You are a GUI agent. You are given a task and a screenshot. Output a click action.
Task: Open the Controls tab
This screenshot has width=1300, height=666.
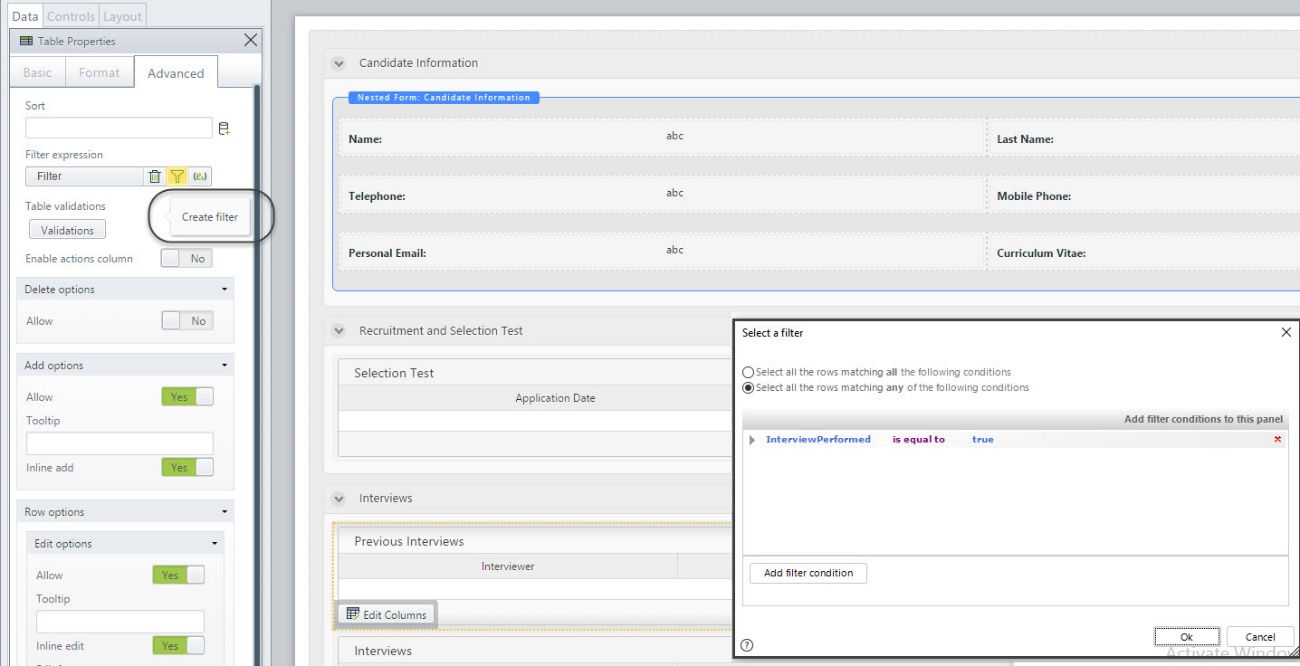point(70,16)
